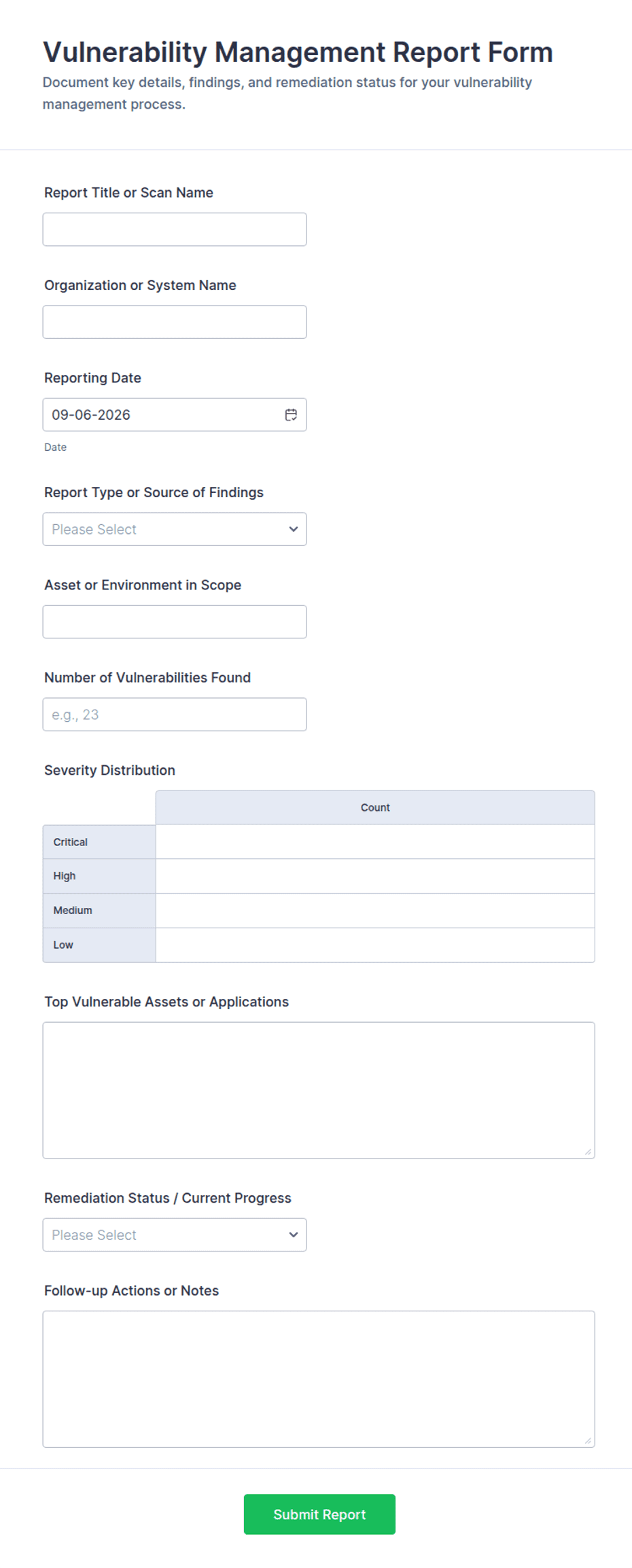Screen dimensions: 632x1568
Task: Click the Count column header in severity table
Action: pos(375,807)
